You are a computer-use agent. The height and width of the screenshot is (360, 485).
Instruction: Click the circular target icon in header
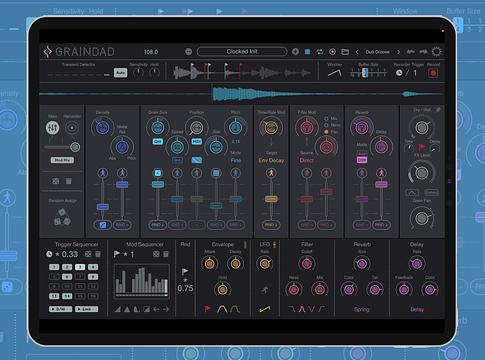[332, 52]
